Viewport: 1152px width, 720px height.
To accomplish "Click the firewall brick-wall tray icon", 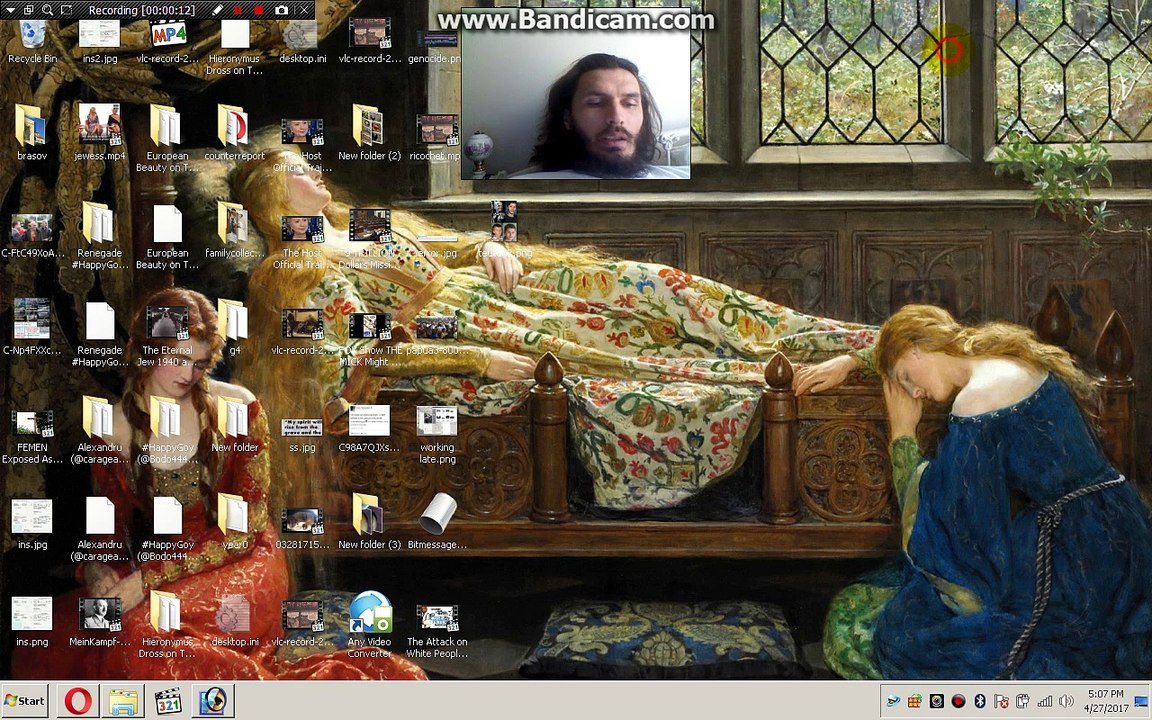I will [915, 701].
